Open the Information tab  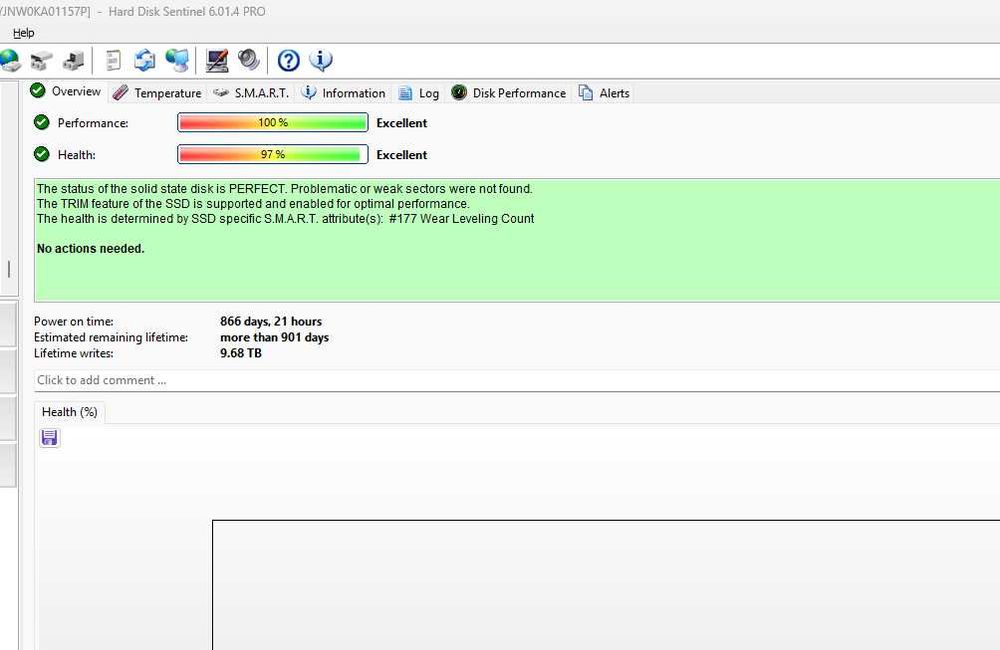tap(344, 93)
